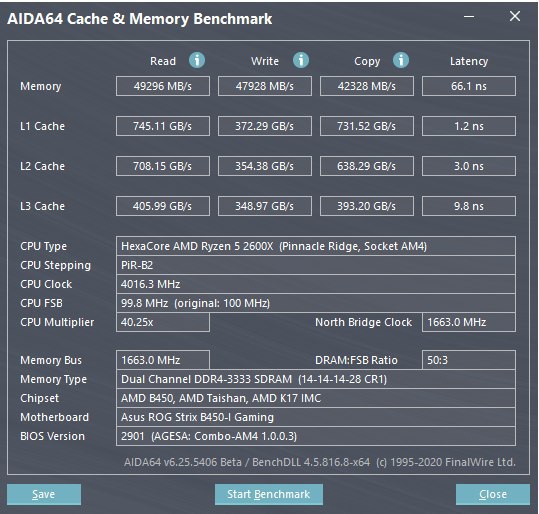Viewport: 539px width, 514px height.
Task: Click the Memory Type field DDR4-3333
Action: click(x=316, y=379)
